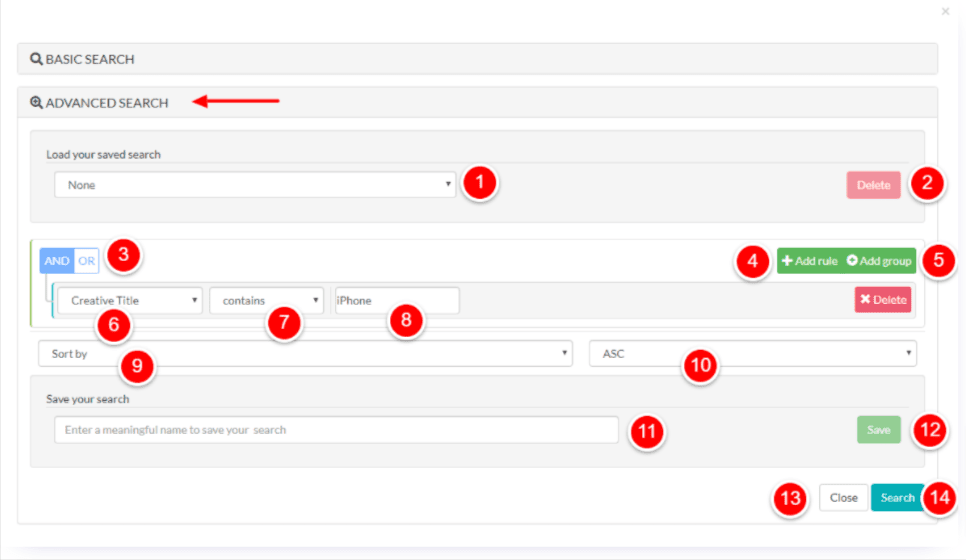This screenshot has height=560, width=966.
Task: Click the Basic Search magnifier icon
Action: click(36, 59)
